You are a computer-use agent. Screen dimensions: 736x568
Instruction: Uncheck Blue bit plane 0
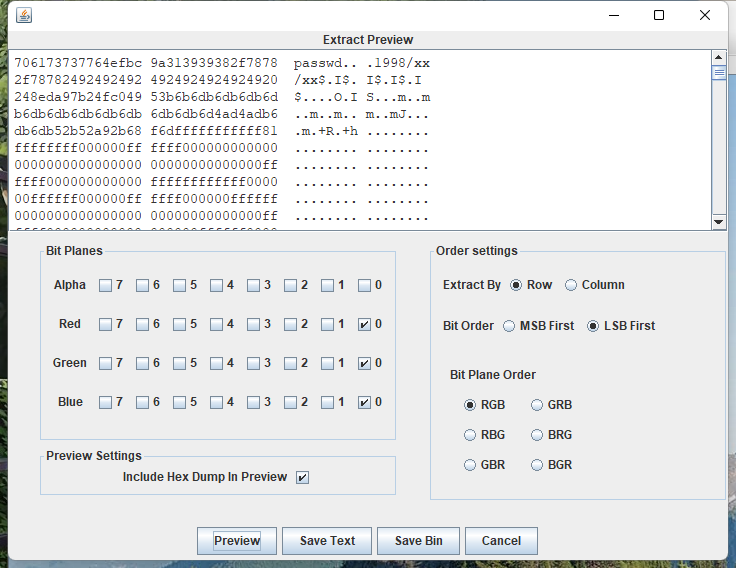[x=365, y=402]
